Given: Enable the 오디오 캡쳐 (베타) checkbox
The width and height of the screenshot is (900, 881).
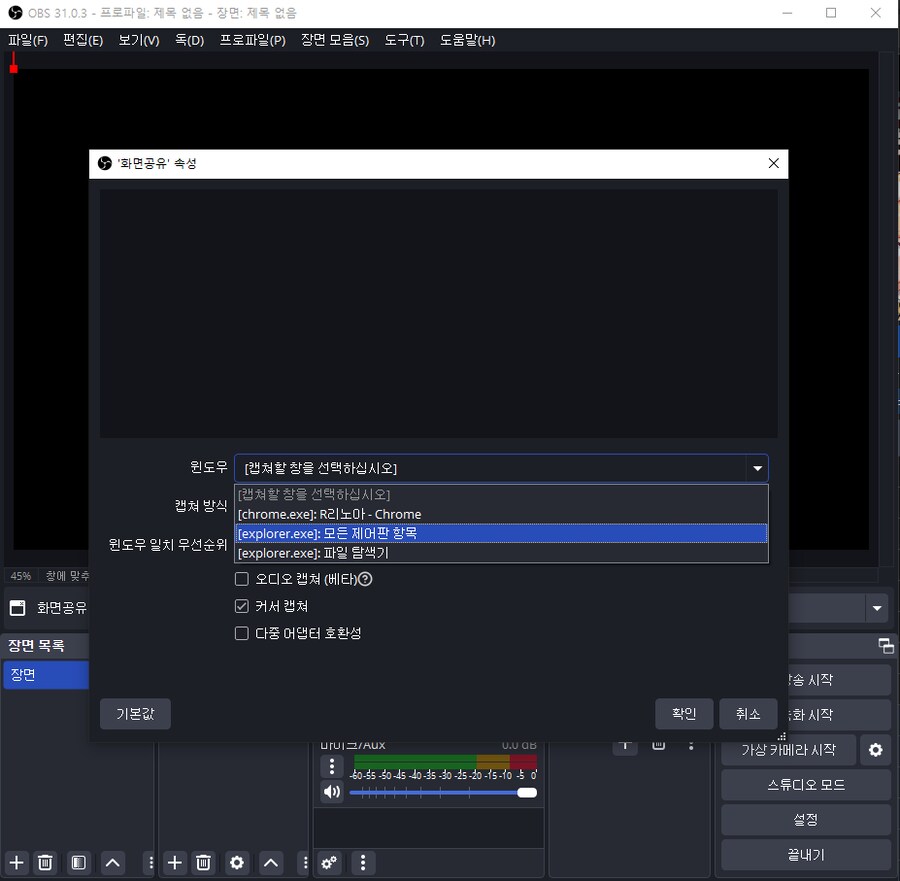Looking at the screenshot, I should (241, 579).
